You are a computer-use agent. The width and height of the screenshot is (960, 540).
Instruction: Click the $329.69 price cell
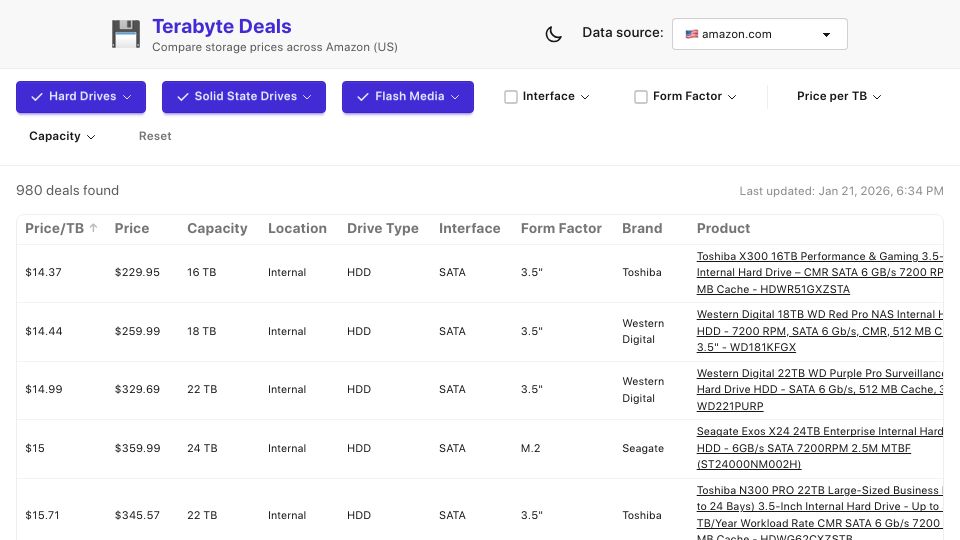137,389
